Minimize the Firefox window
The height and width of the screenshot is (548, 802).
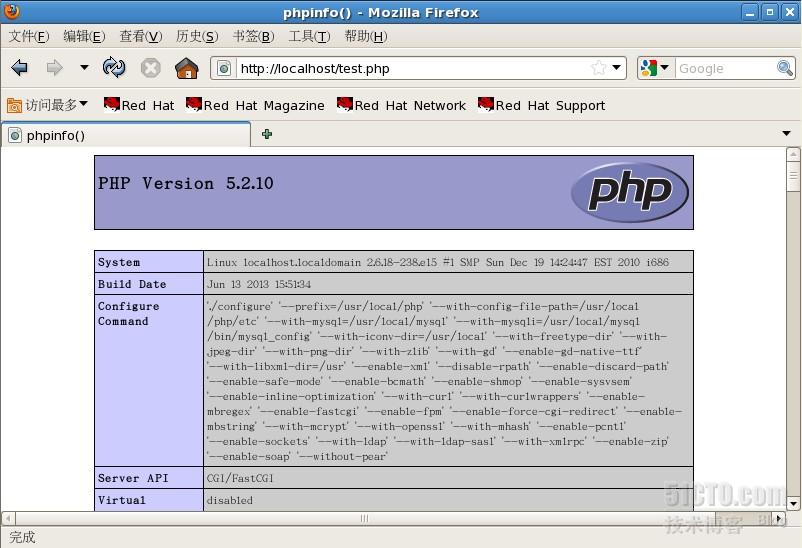point(750,12)
